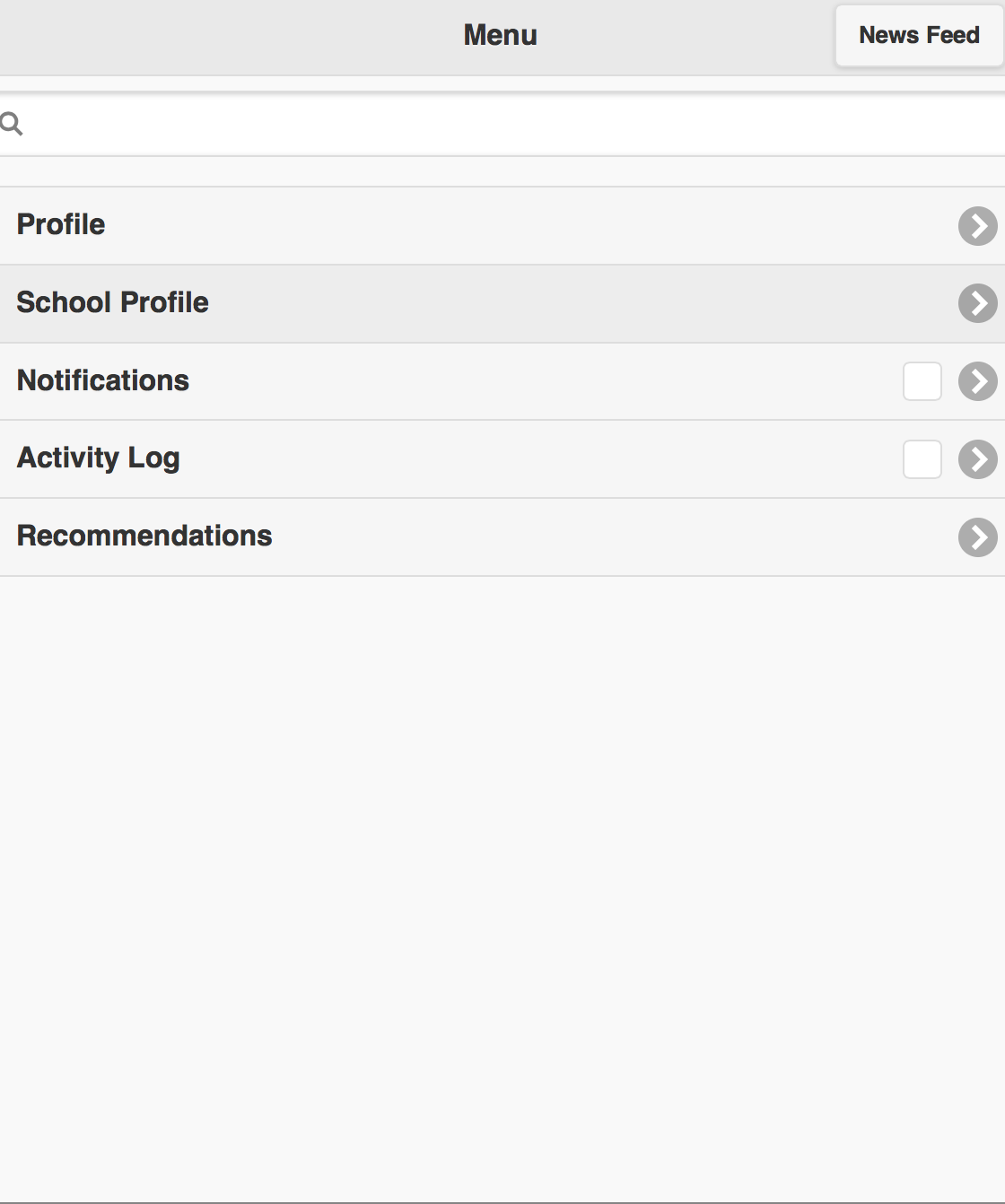Open the Recommendations menu label

click(144, 536)
